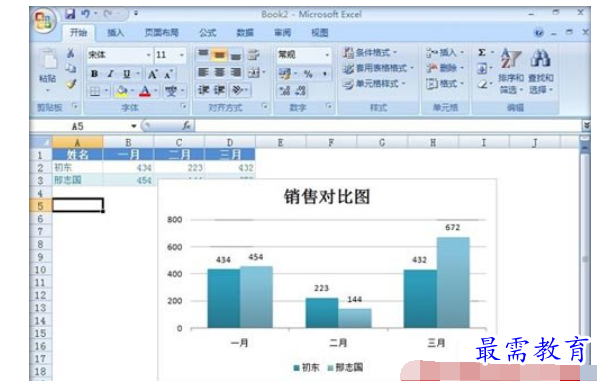
Task: Undo the last action
Action: (85, 14)
